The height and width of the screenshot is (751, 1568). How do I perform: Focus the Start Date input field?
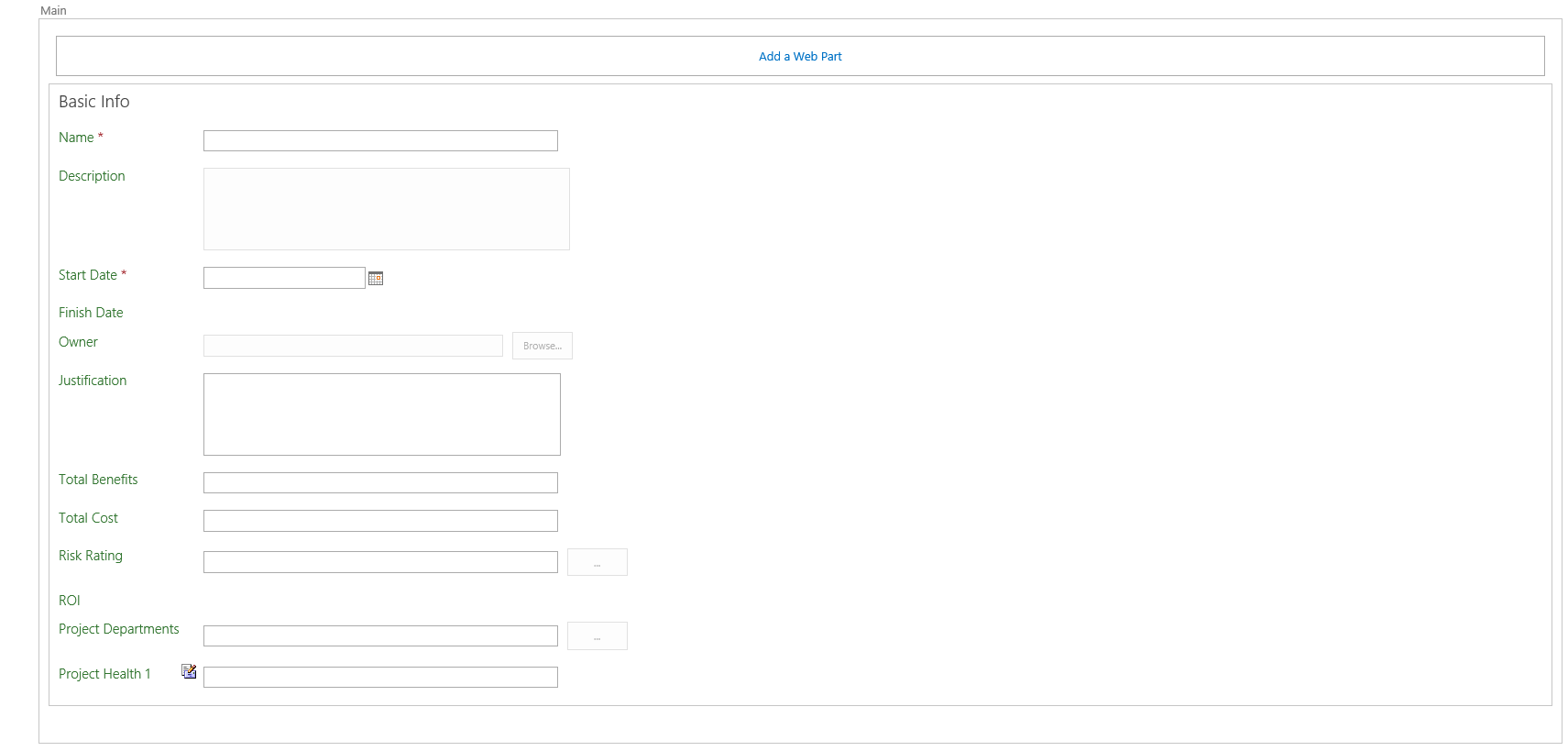(284, 278)
